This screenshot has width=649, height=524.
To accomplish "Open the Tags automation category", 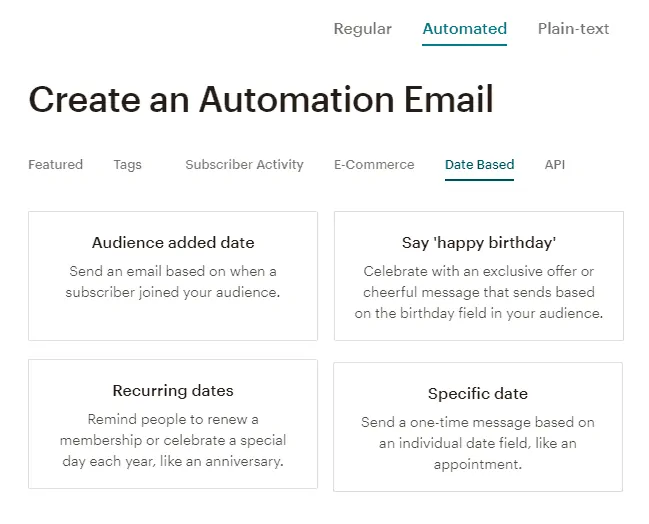I will point(127,164).
